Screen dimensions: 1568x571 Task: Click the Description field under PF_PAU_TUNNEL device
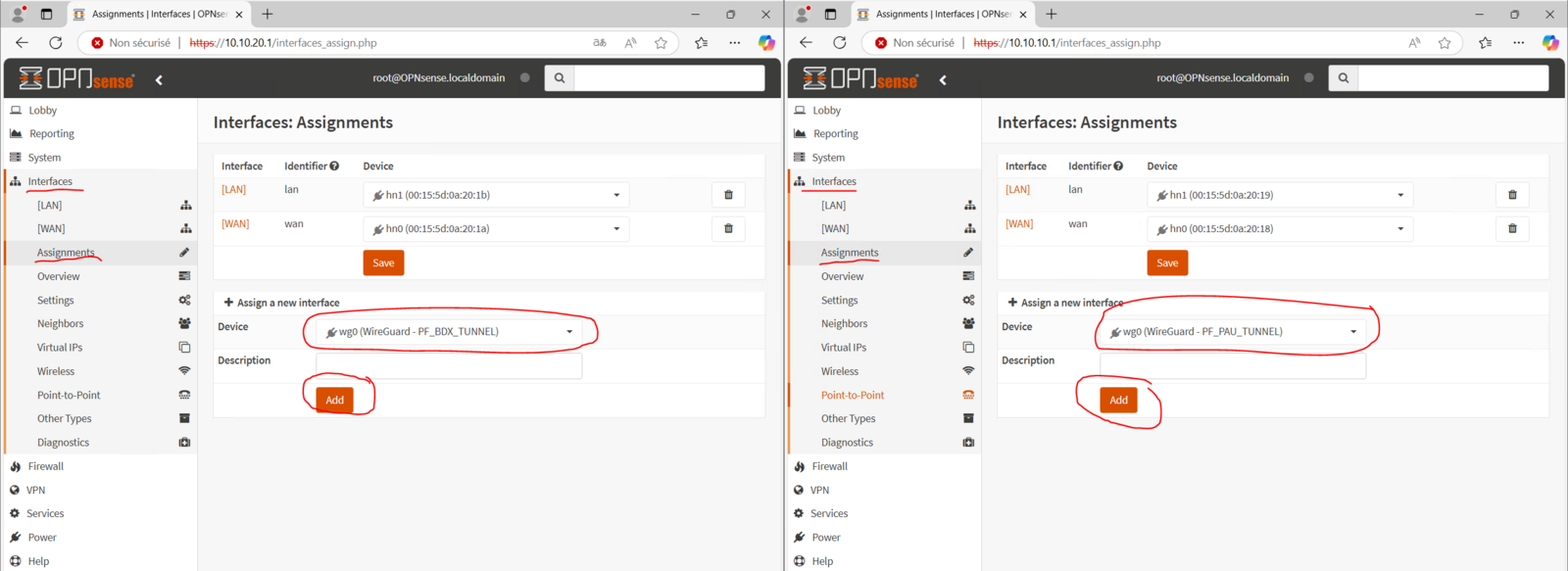pos(1232,366)
